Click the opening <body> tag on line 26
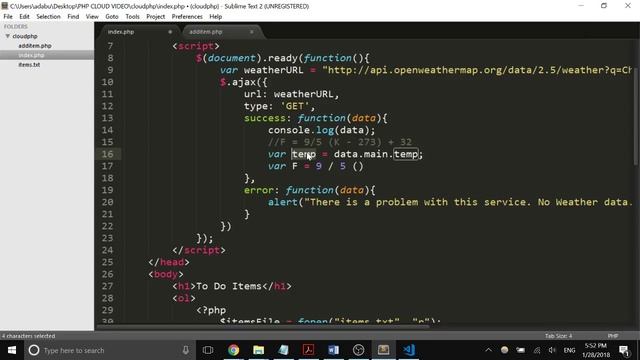This screenshot has width=640, height=360. pyautogui.click(x=166, y=274)
